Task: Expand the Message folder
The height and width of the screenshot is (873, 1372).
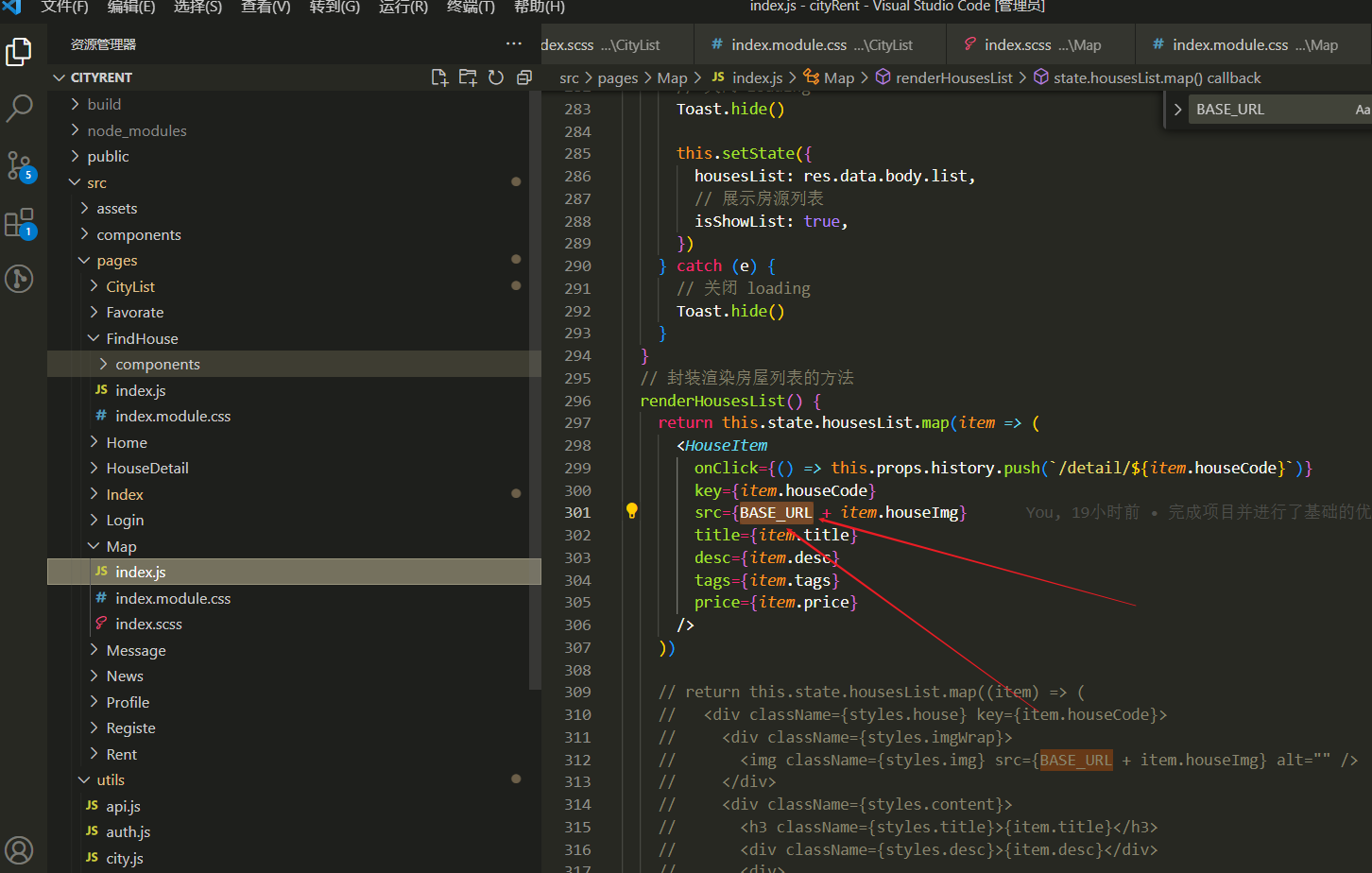Action: coord(295,650)
